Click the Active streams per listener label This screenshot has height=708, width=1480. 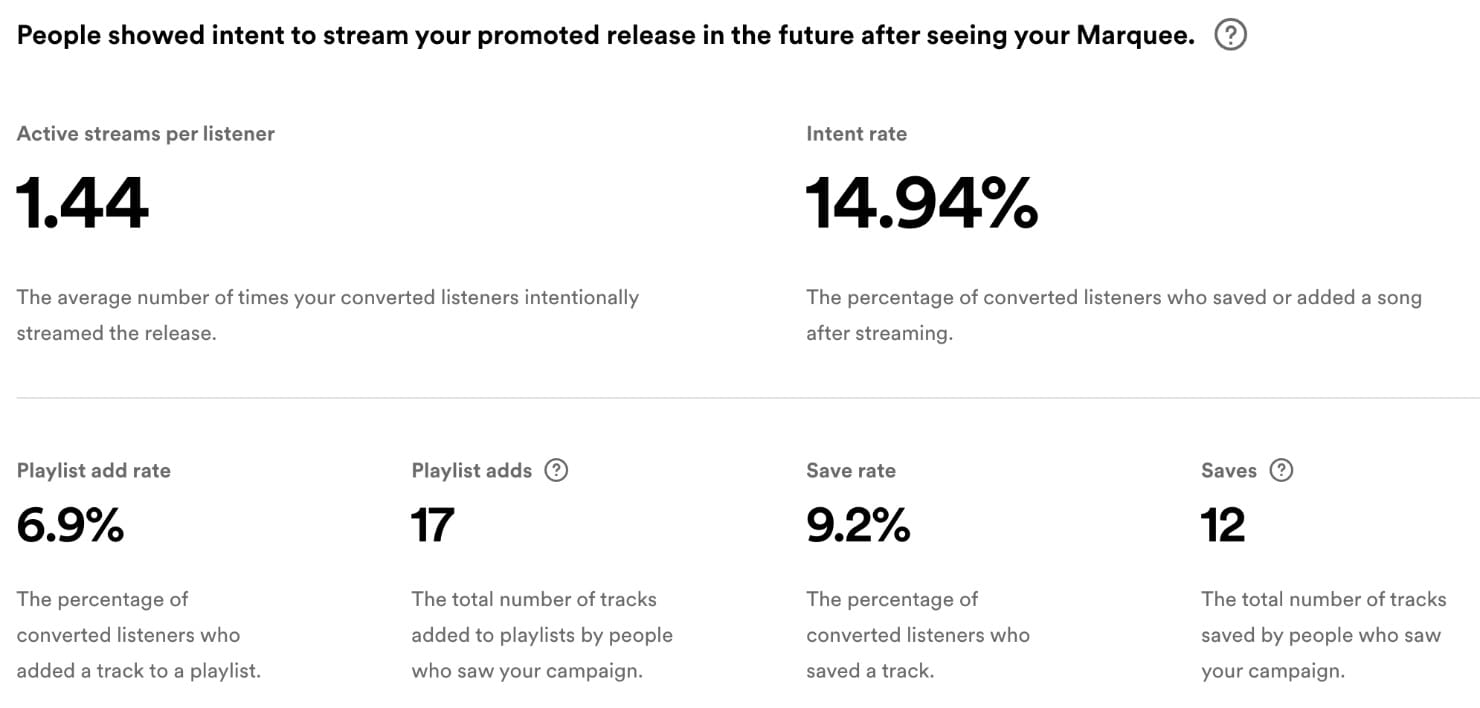pyautogui.click(x=146, y=134)
